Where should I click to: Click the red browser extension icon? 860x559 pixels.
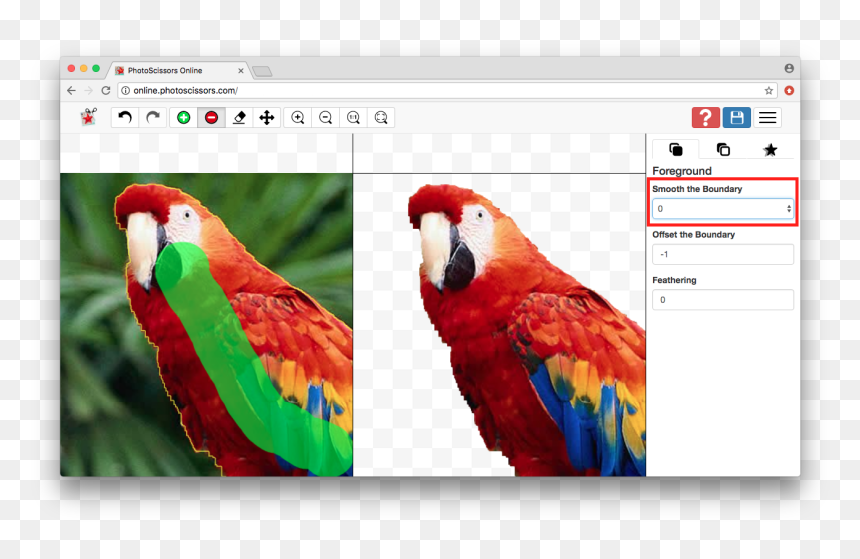tap(789, 91)
